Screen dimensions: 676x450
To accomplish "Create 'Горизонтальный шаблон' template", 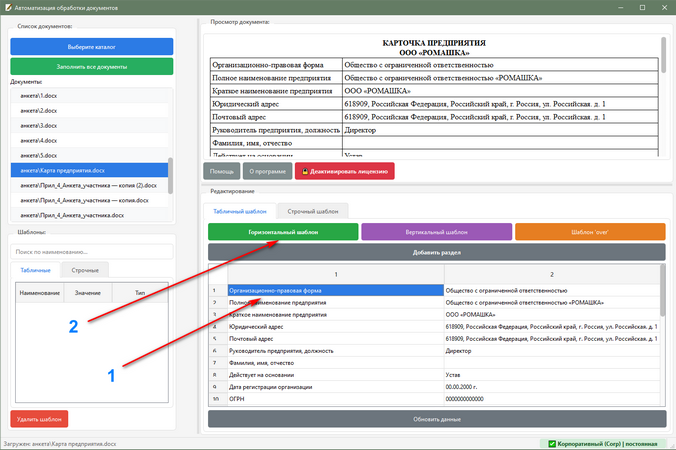I will [x=283, y=232].
